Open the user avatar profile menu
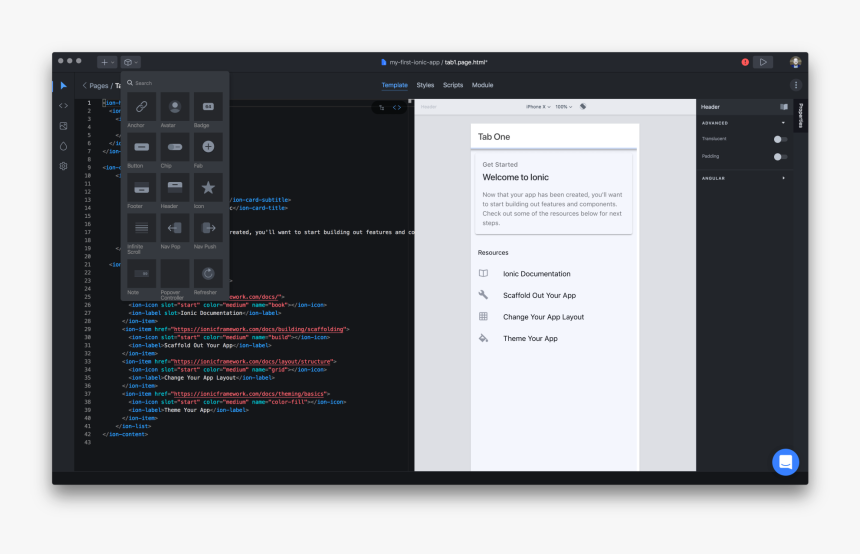 point(795,62)
